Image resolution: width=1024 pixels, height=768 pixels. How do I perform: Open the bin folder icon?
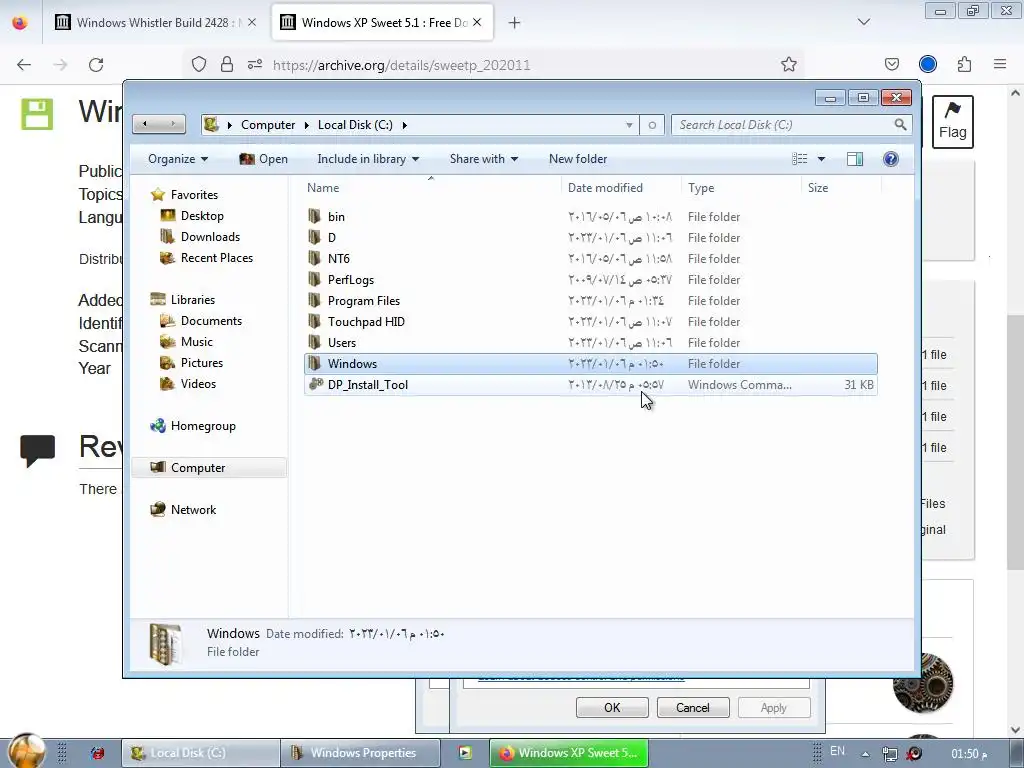315,216
